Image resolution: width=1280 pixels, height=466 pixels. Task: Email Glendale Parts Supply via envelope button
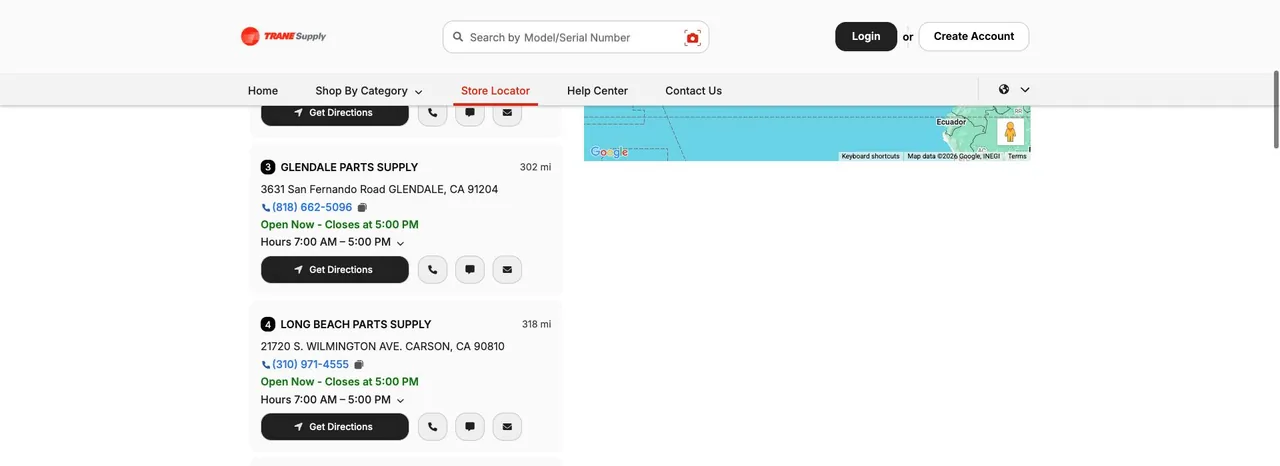tap(507, 270)
